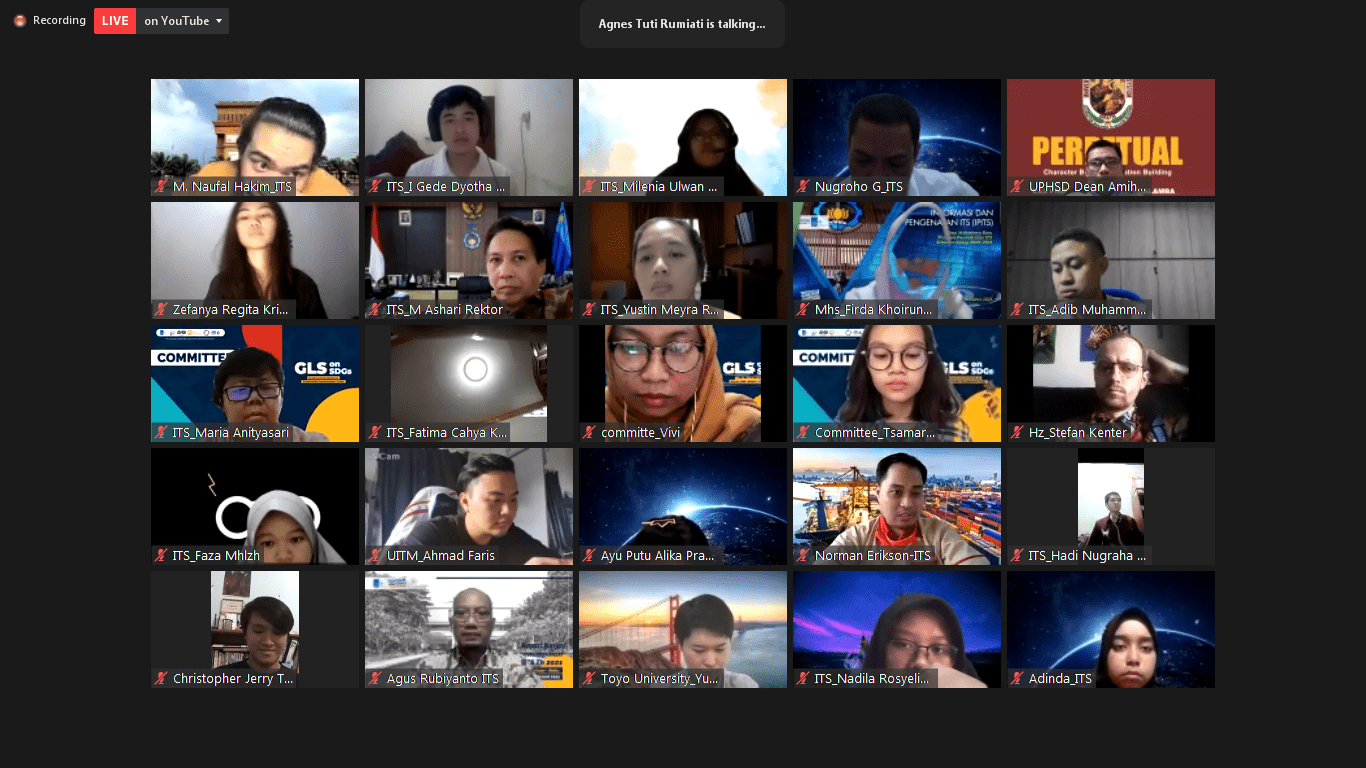Click muted mic icon on committe_Vivi tile
The width and height of the screenshot is (1366, 768).
[x=589, y=433]
